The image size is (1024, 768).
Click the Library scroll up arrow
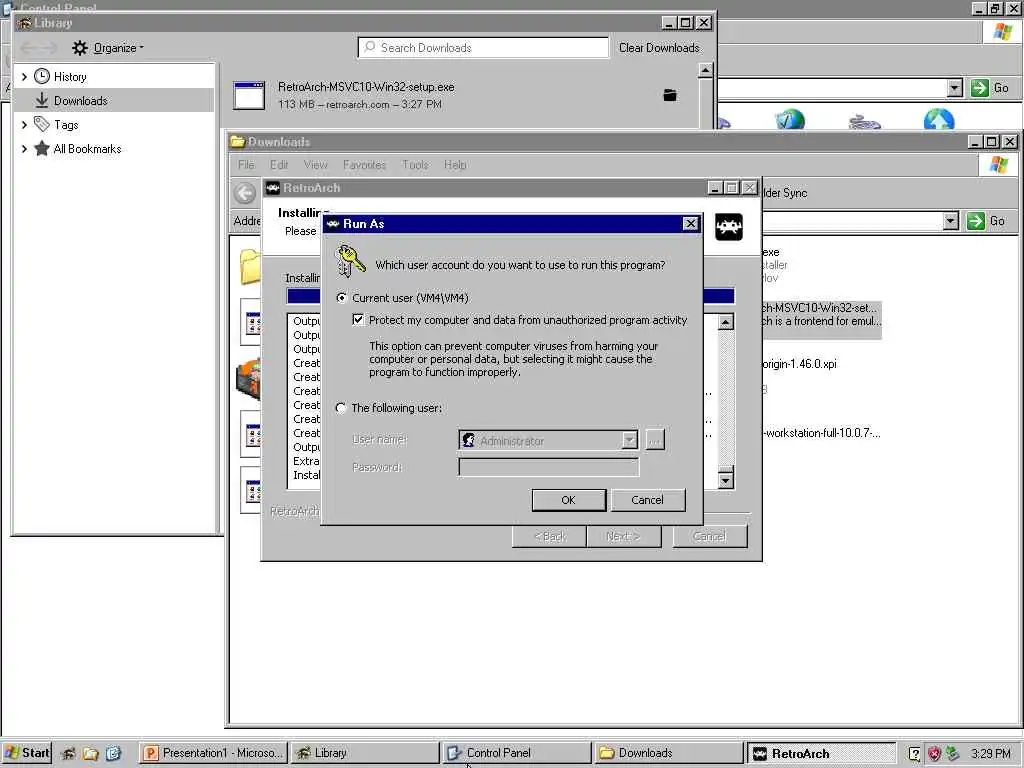tap(705, 70)
